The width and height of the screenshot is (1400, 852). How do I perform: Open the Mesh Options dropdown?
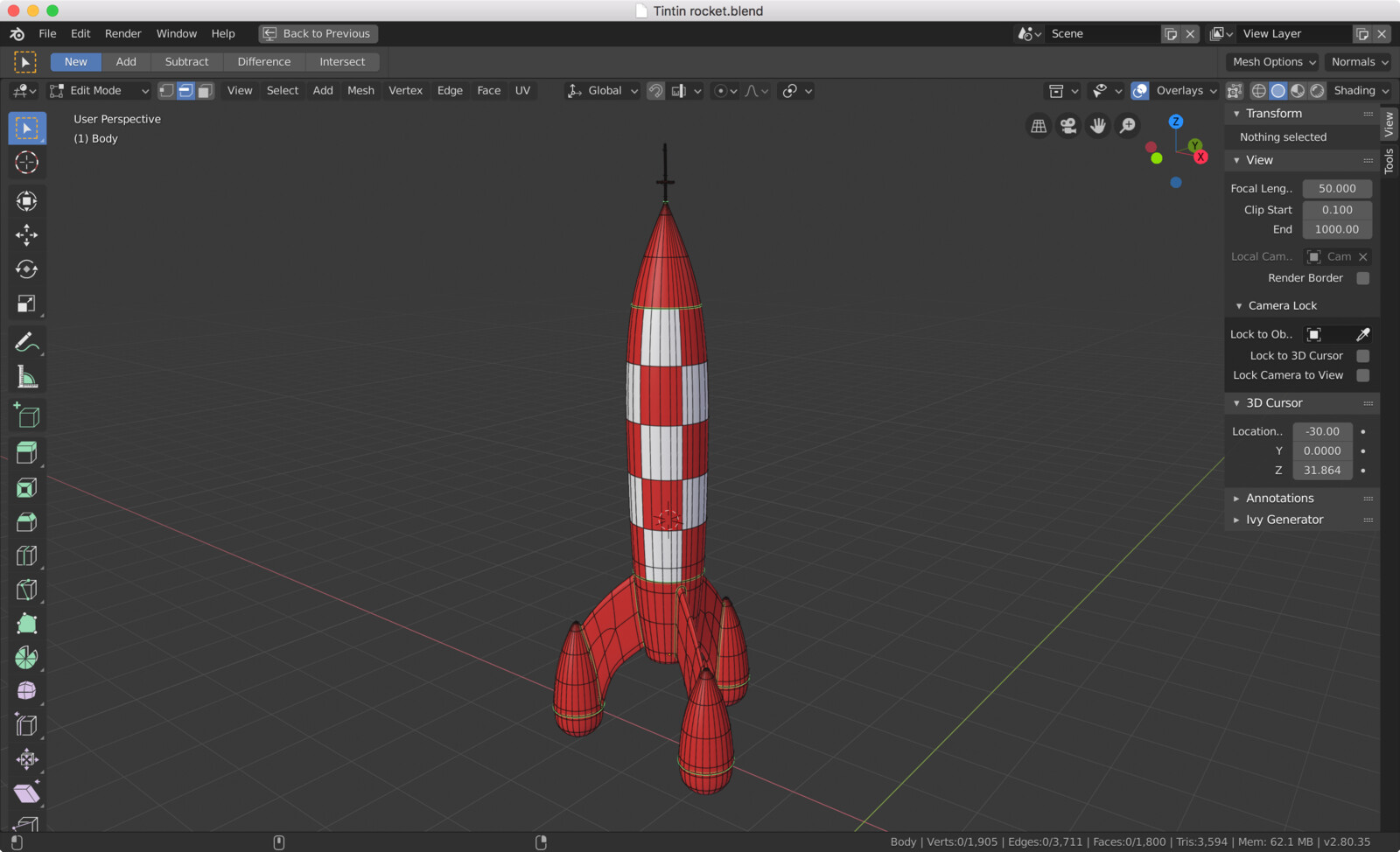point(1274,62)
